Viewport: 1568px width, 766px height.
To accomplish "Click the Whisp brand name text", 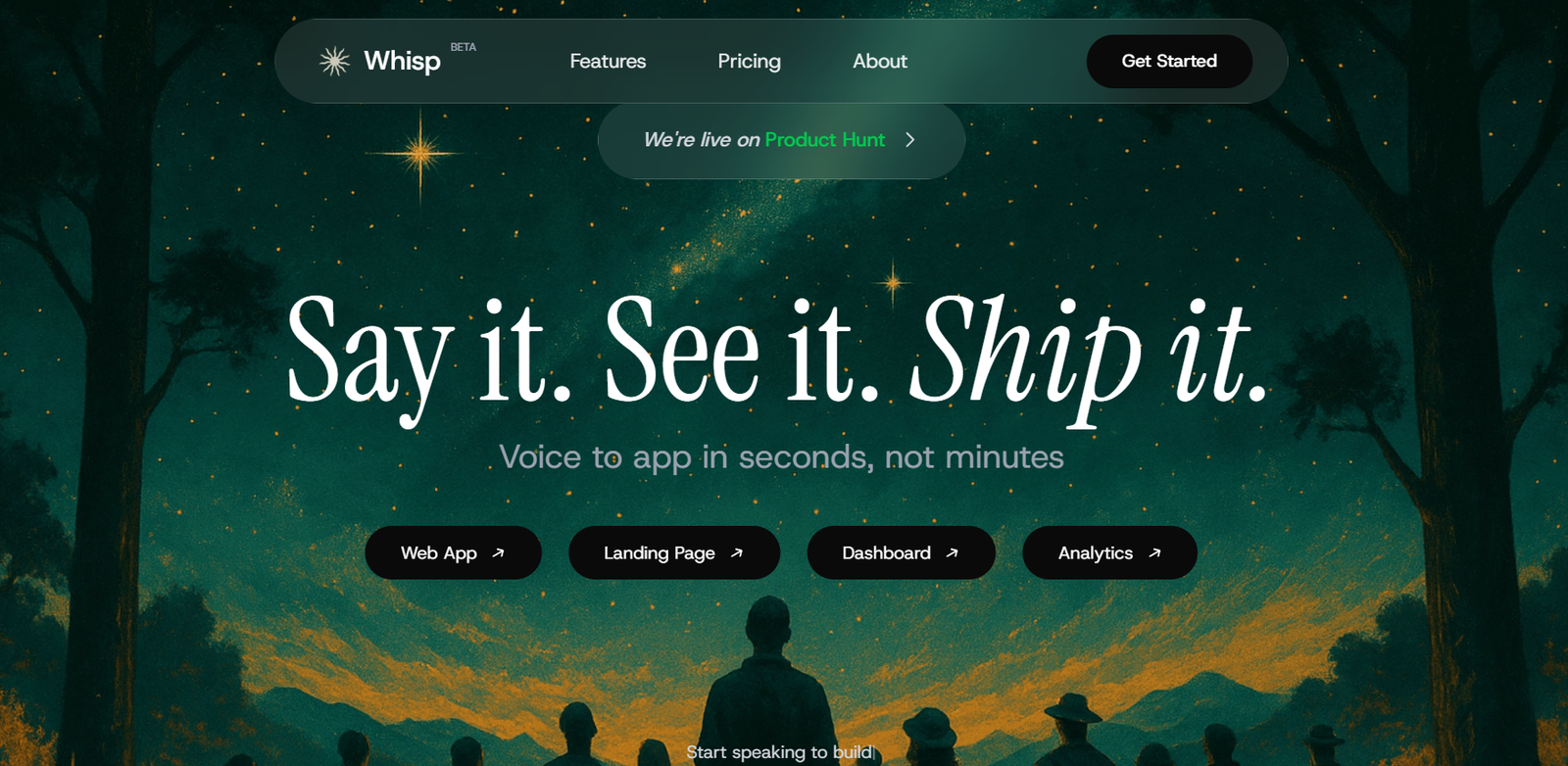I will (x=402, y=61).
